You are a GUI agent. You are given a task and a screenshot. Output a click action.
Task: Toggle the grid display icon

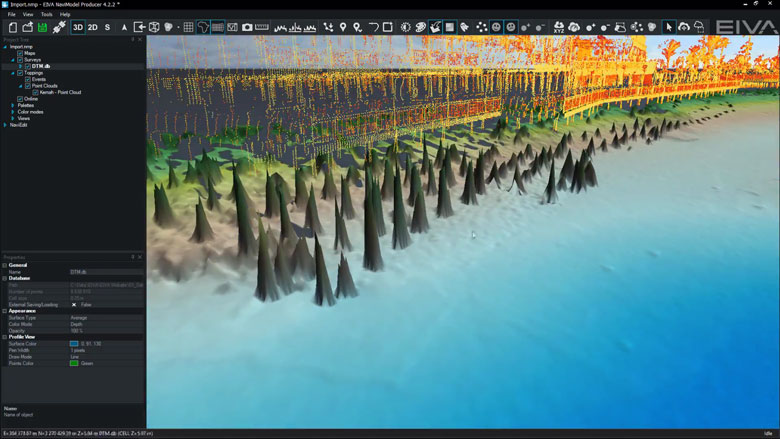click(188, 27)
